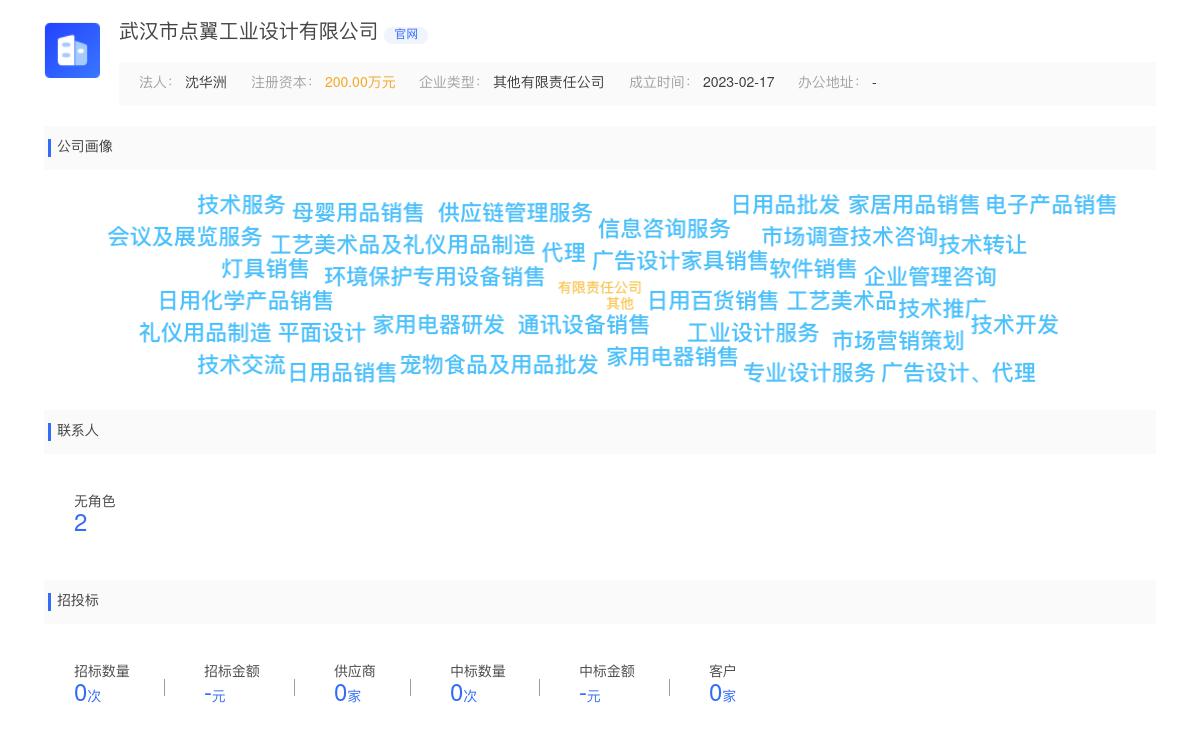Select word cloud tag 企业管理咨询

930,277
